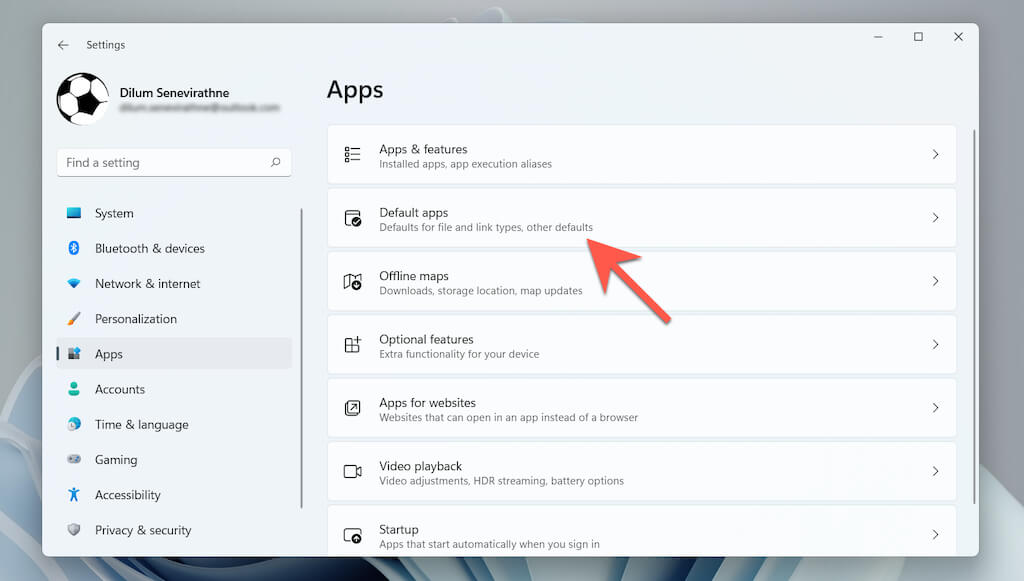Click the Personalization paintbrush icon

[x=74, y=319]
